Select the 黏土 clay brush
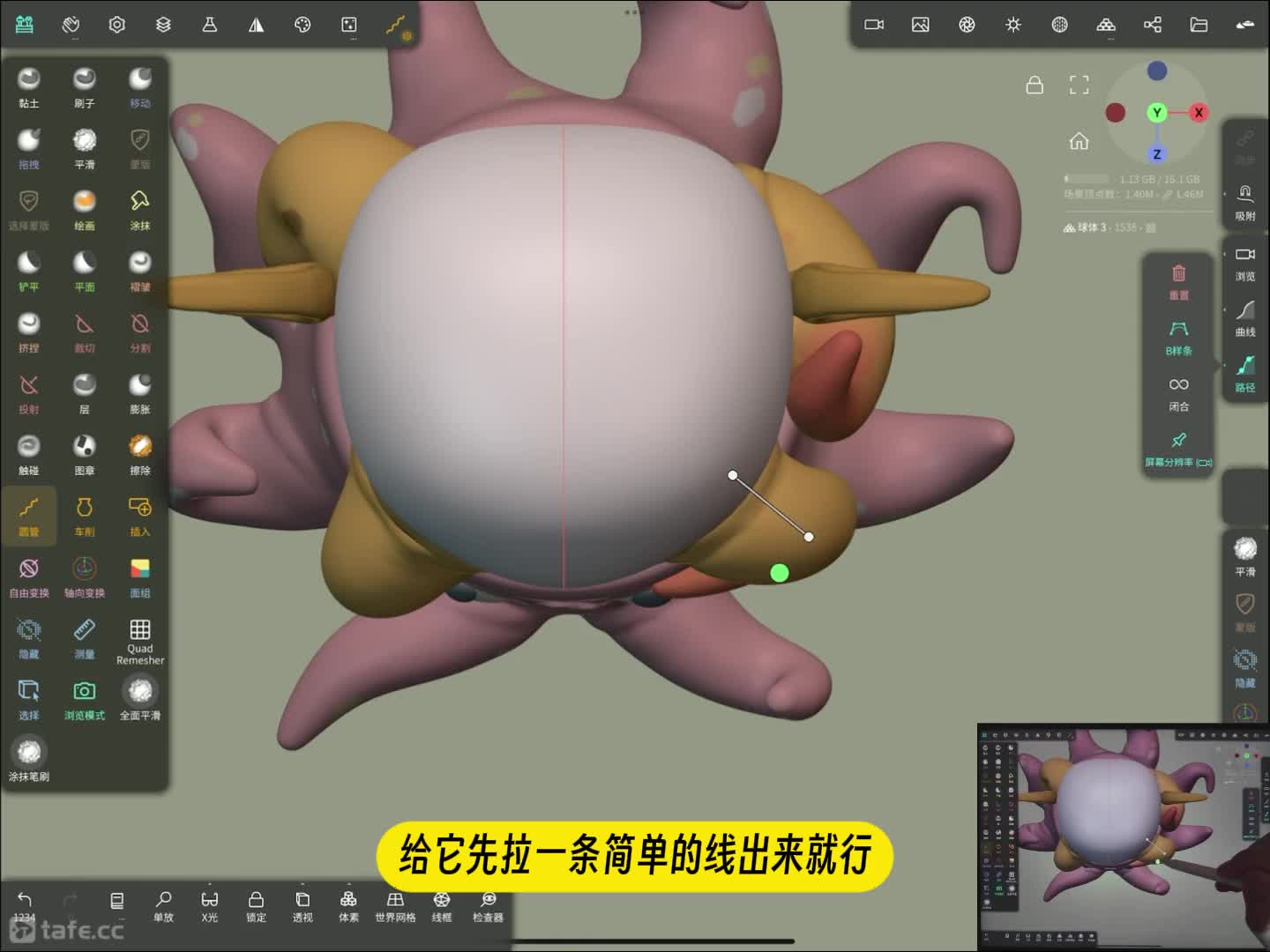This screenshot has height=952, width=1270. pyautogui.click(x=29, y=87)
